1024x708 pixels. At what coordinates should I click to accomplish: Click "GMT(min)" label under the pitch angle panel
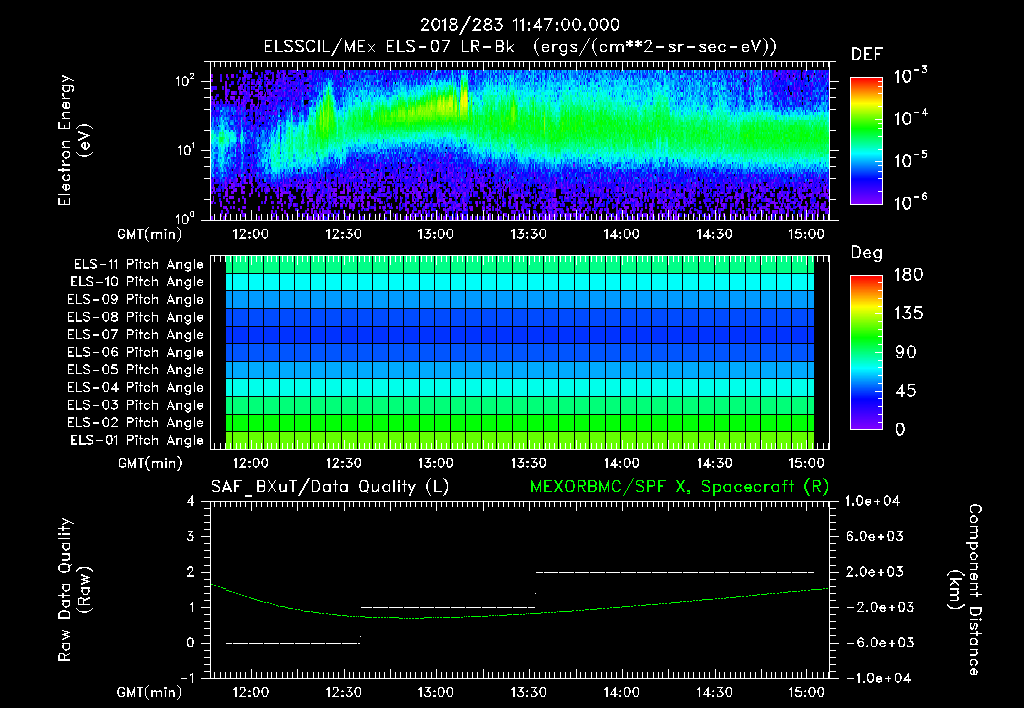click(x=150, y=464)
